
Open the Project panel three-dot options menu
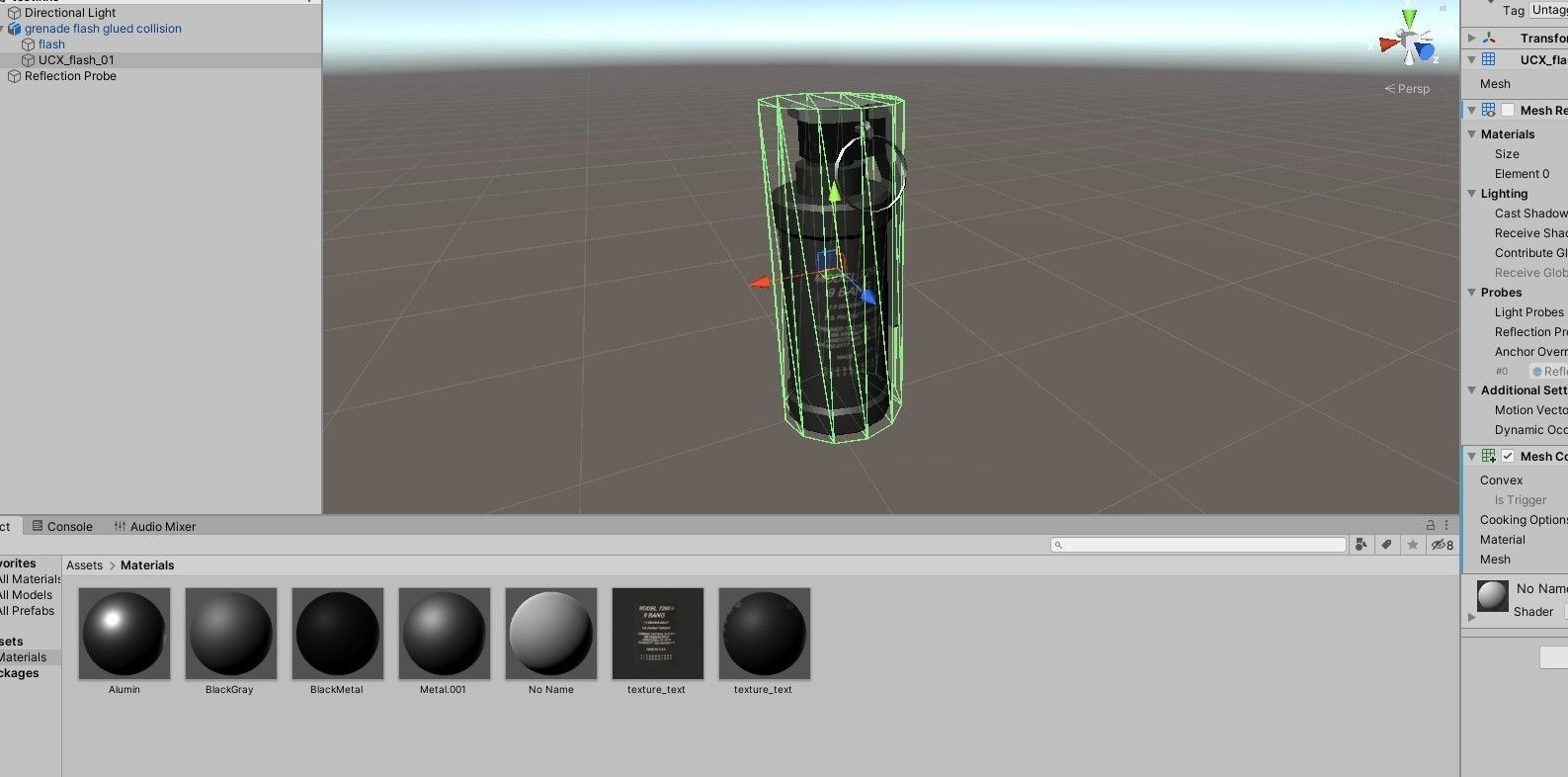[x=1446, y=525]
